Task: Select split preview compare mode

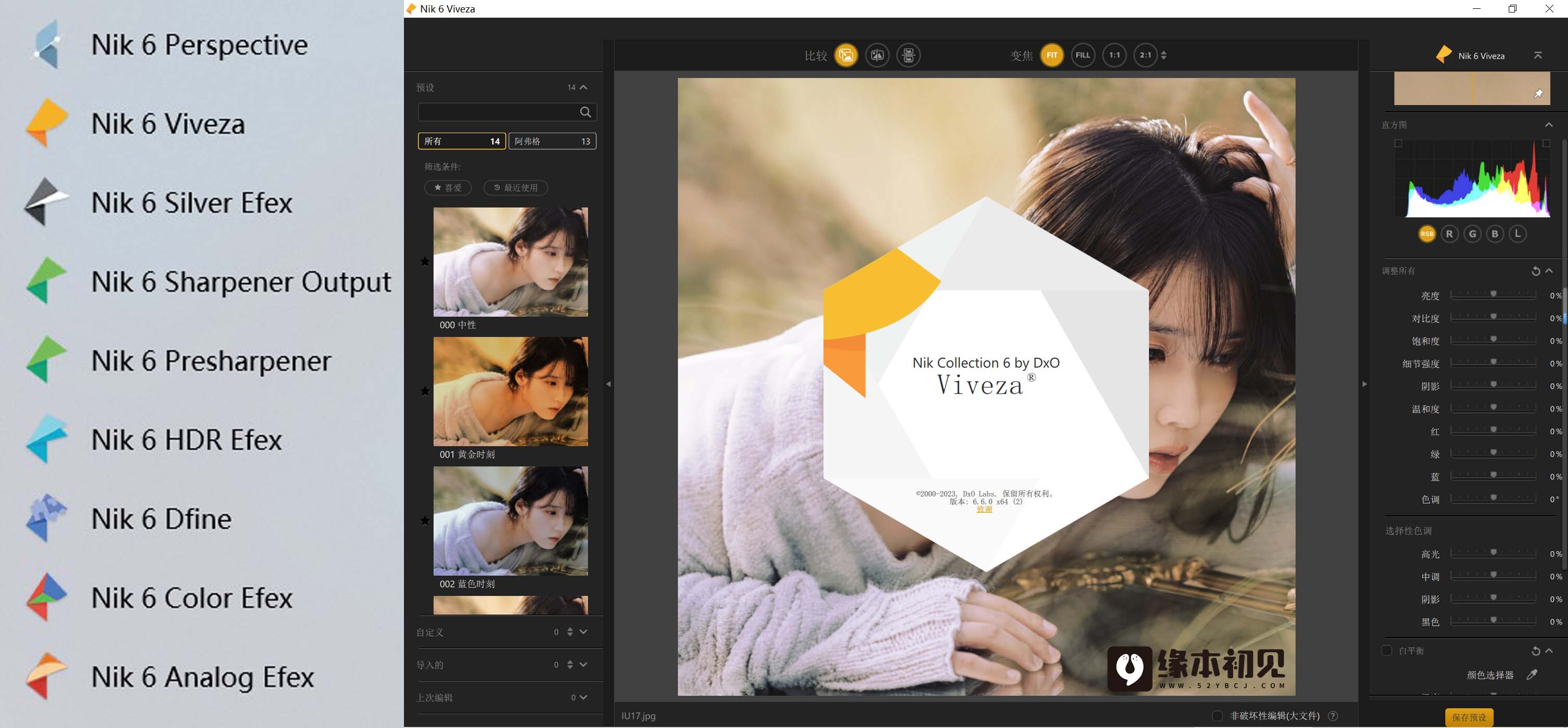Action: (877, 56)
